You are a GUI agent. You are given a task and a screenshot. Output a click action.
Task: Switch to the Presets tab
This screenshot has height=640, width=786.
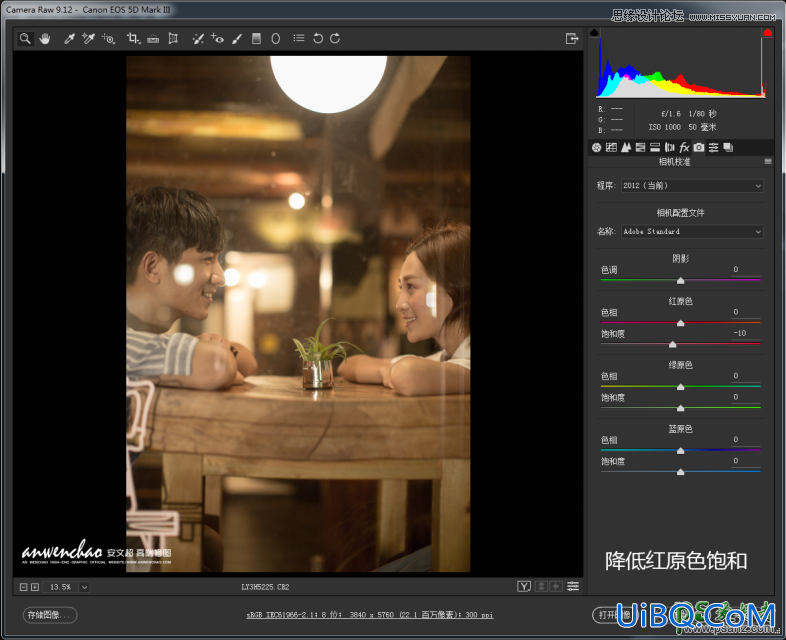point(713,147)
